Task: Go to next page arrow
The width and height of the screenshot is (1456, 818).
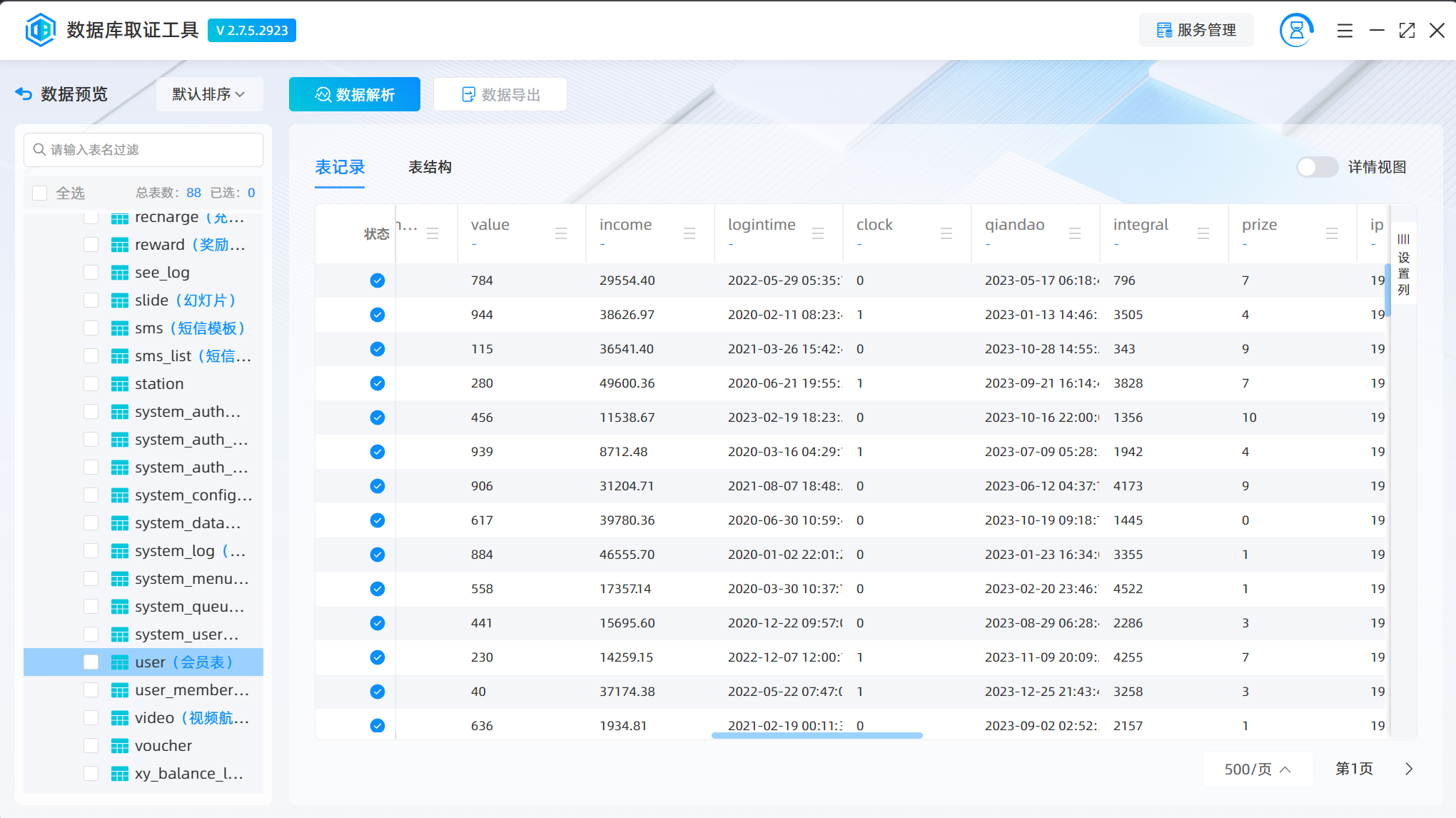Action: (1409, 769)
